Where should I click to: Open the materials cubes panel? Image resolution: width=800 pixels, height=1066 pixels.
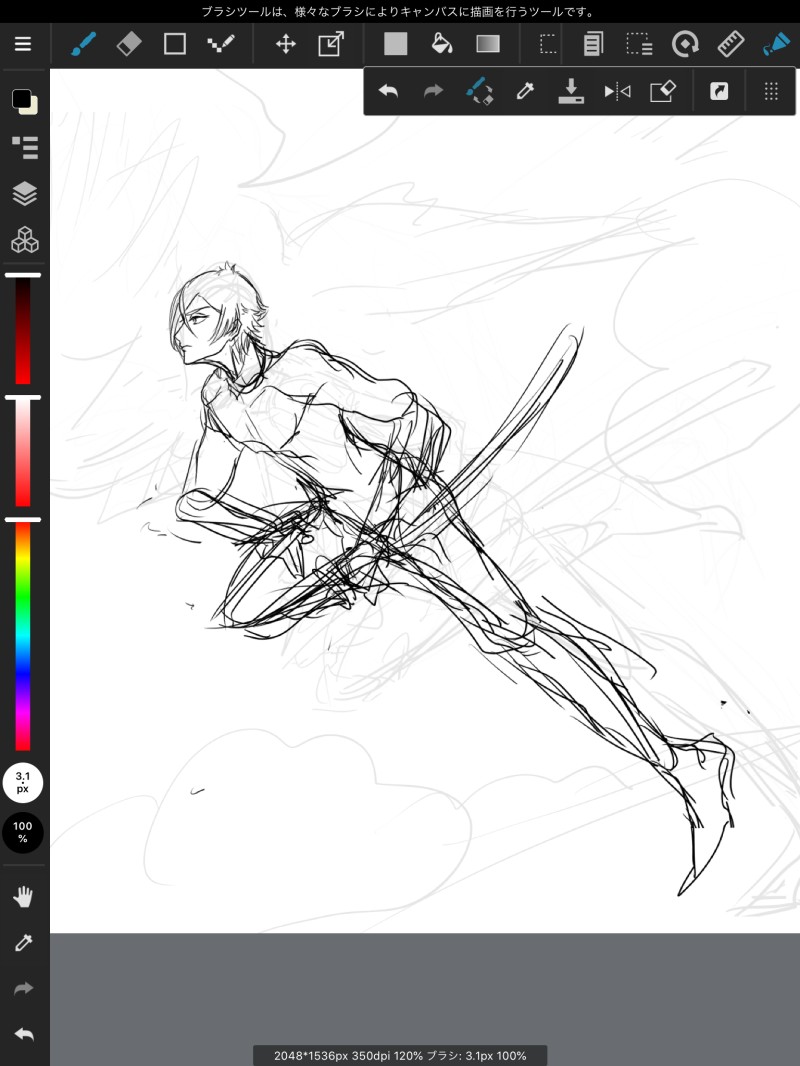(x=25, y=239)
